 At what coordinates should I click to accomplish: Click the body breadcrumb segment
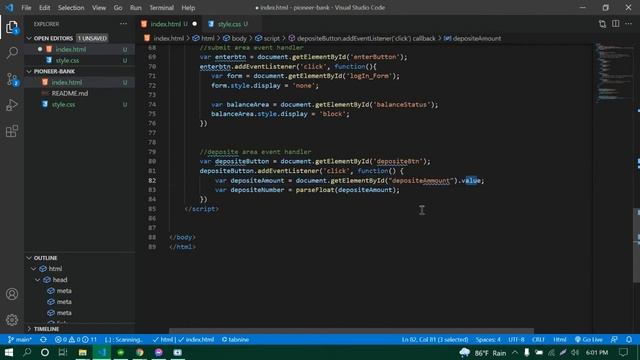(x=235, y=38)
